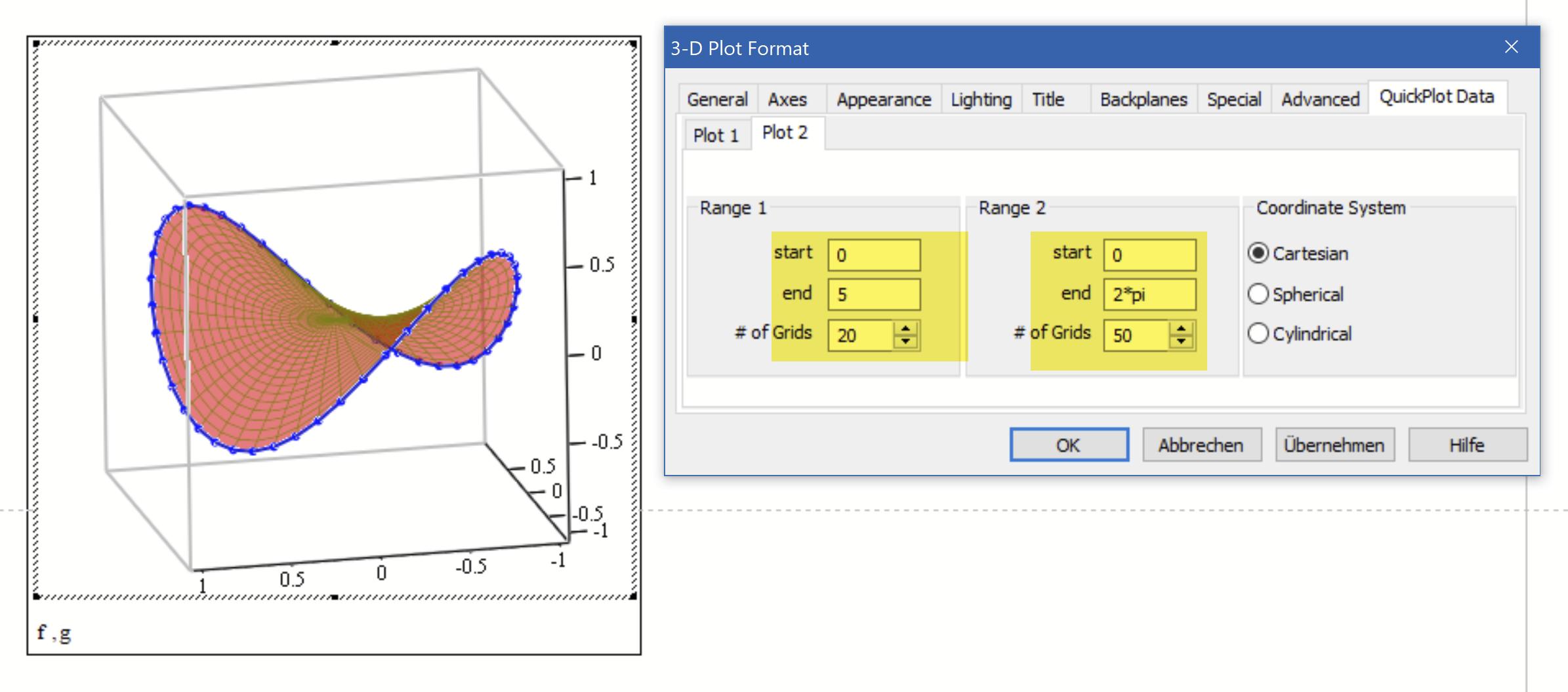1568x692 pixels.
Task: Select the Spherical coordinate system
Action: coord(1258,294)
